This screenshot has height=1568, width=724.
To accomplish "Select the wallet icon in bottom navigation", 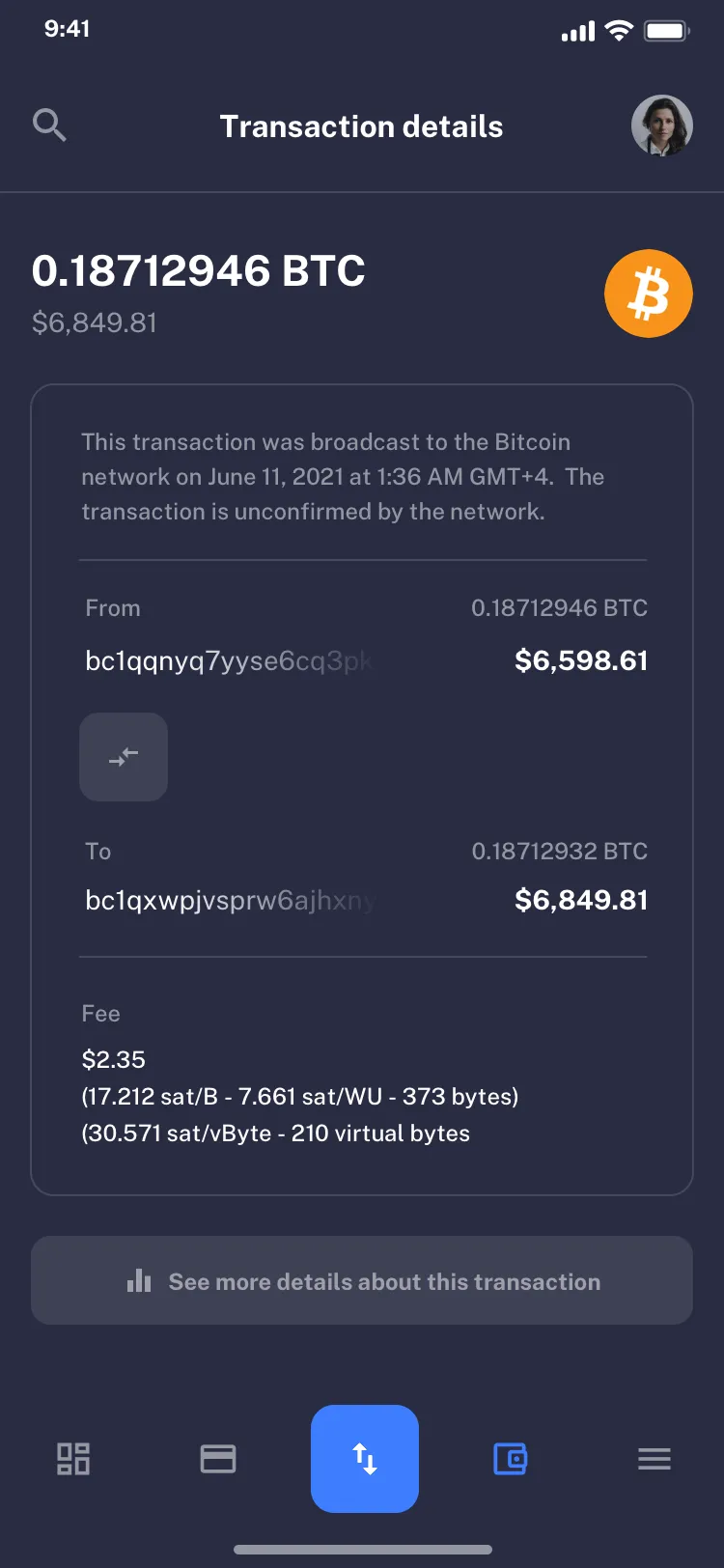I will pos(510,1459).
